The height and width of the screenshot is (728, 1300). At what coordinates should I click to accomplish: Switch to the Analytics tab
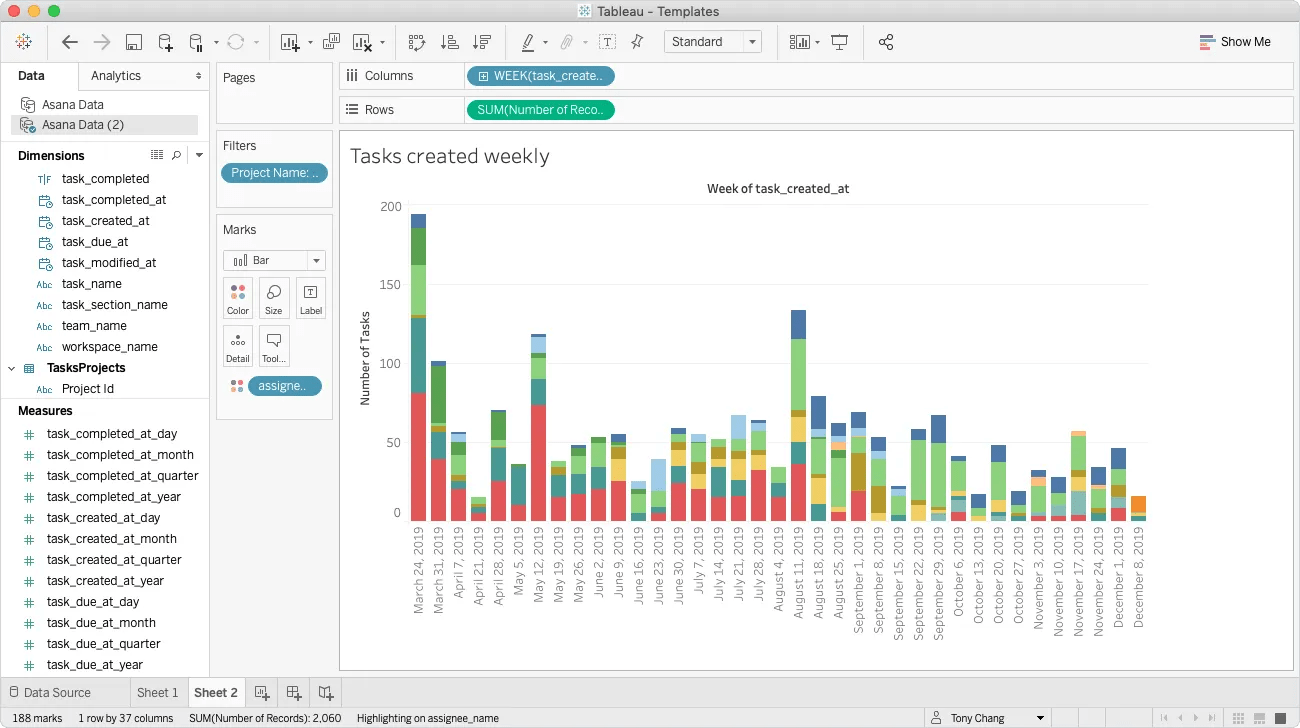(115, 75)
